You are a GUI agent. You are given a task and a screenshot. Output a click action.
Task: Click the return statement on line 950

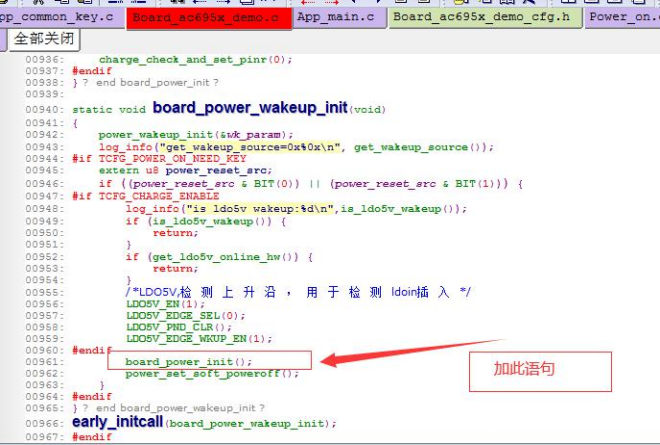175,233
